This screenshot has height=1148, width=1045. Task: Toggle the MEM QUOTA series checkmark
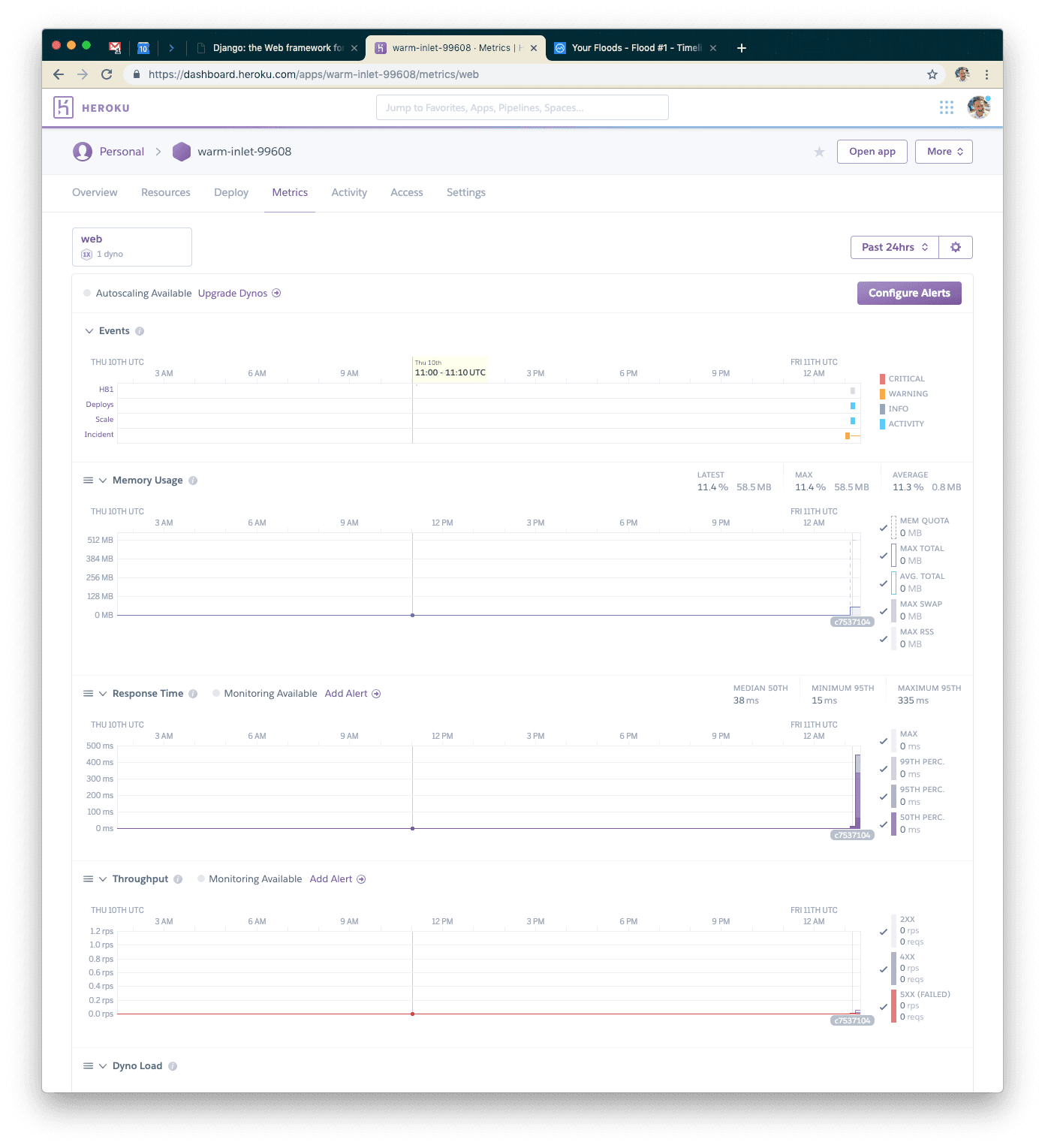pos(884,528)
